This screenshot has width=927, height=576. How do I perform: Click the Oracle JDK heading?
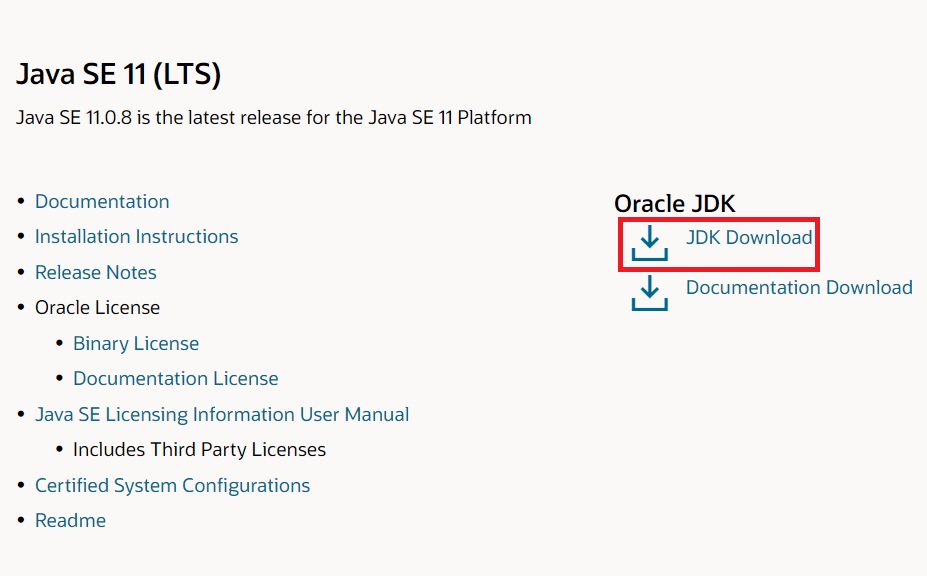click(675, 203)
